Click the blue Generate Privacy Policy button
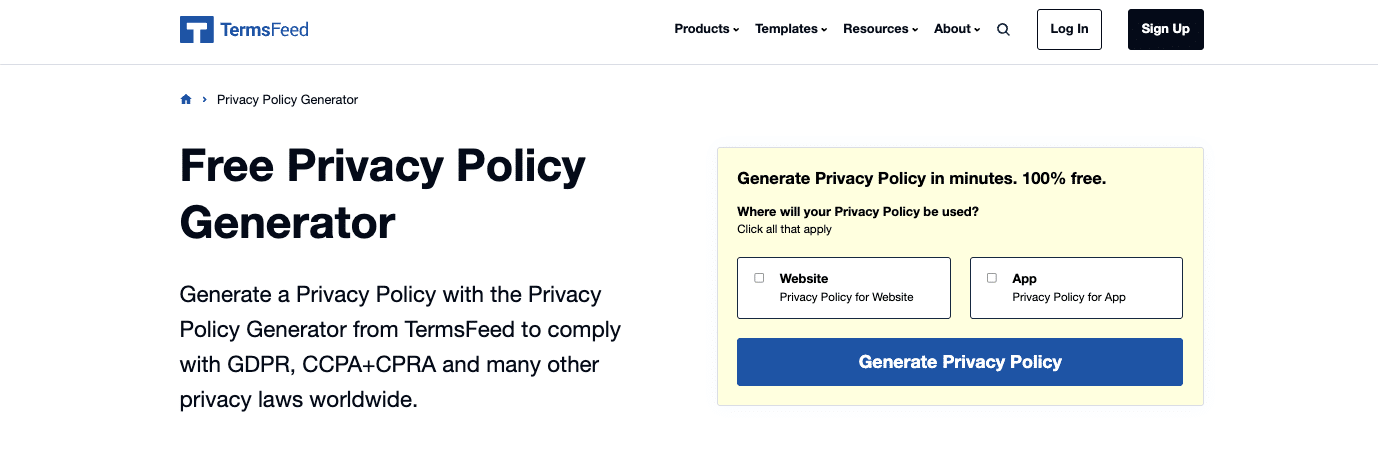Screen dimensions: 1378x458 coord(959,362)
